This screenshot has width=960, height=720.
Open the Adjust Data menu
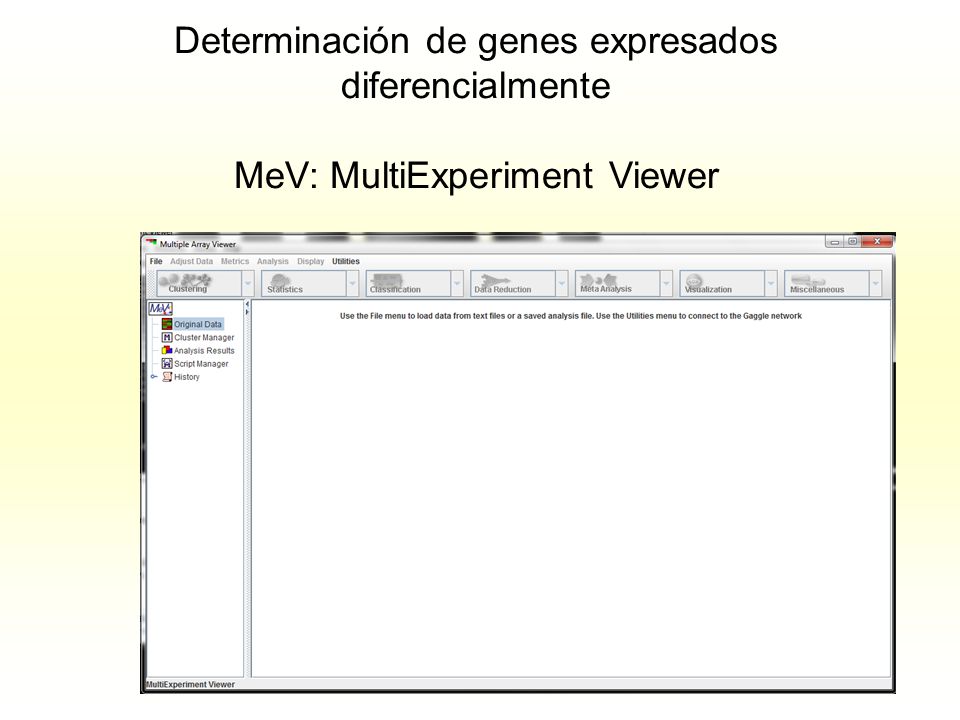click(192, 261)
